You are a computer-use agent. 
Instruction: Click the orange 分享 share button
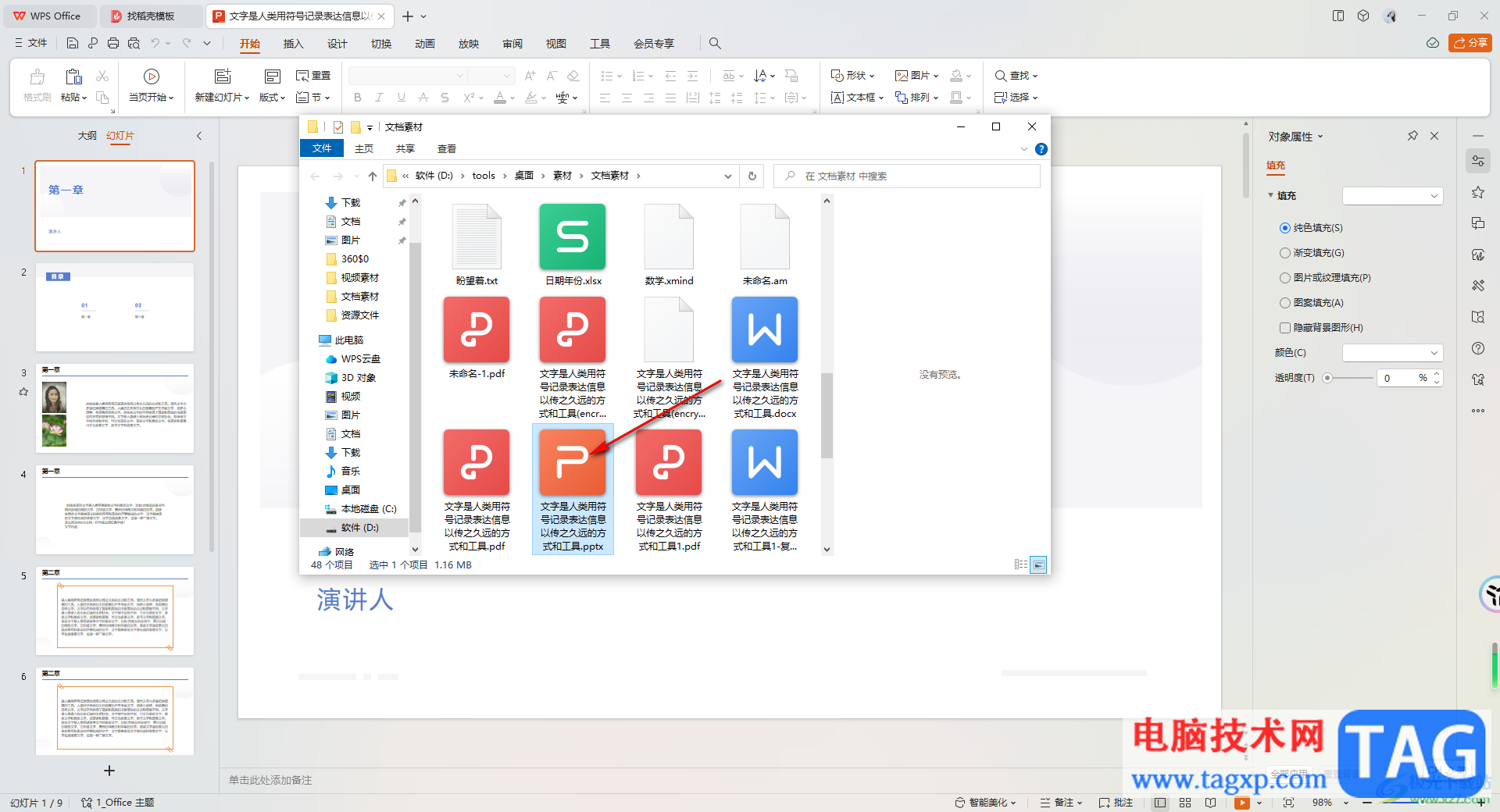point(1470,43)
